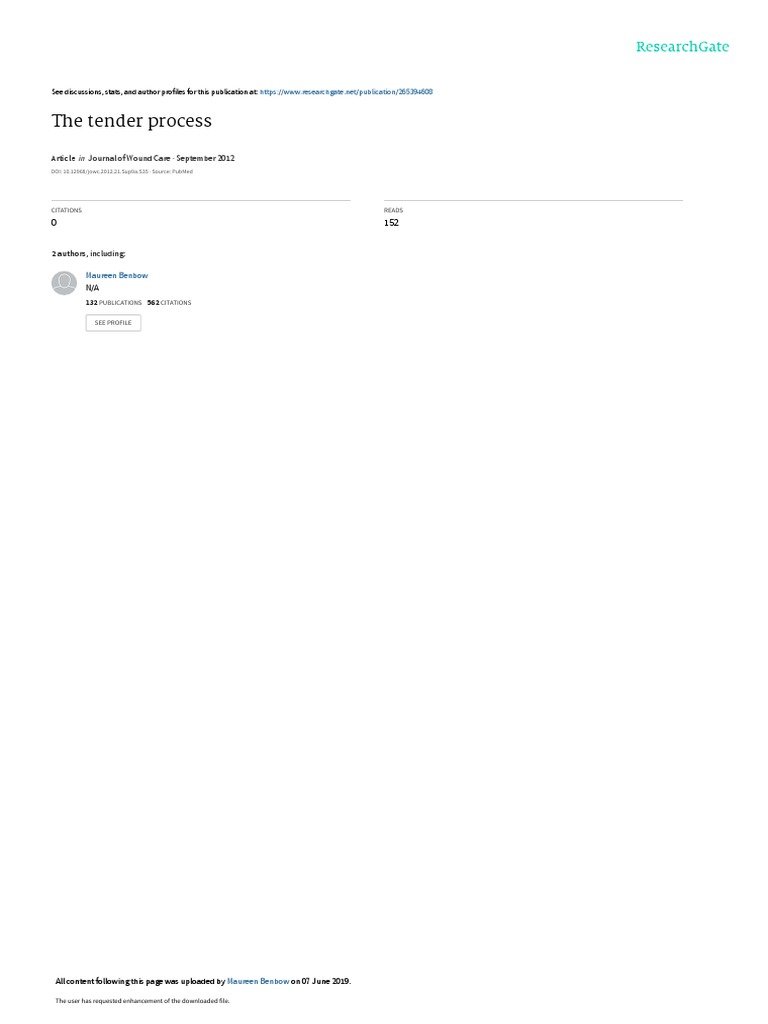
Task: Open the researchgate.net publication URL
Action: click(x=346, y=92)
